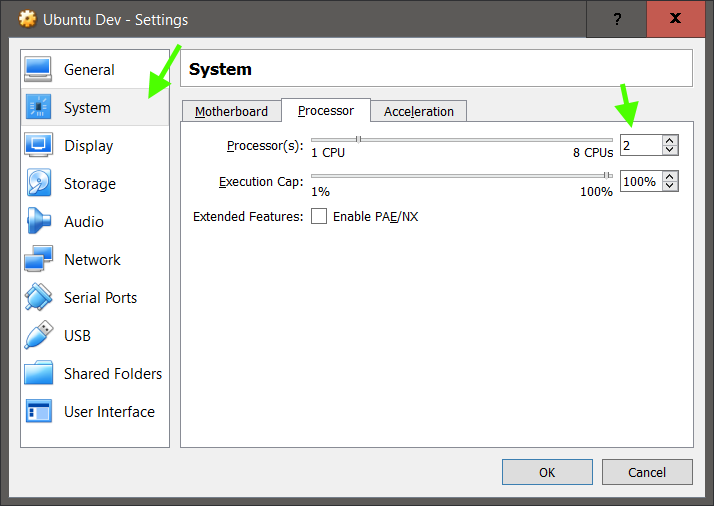Click the Execution Cap slider handle

coord(607,175)
